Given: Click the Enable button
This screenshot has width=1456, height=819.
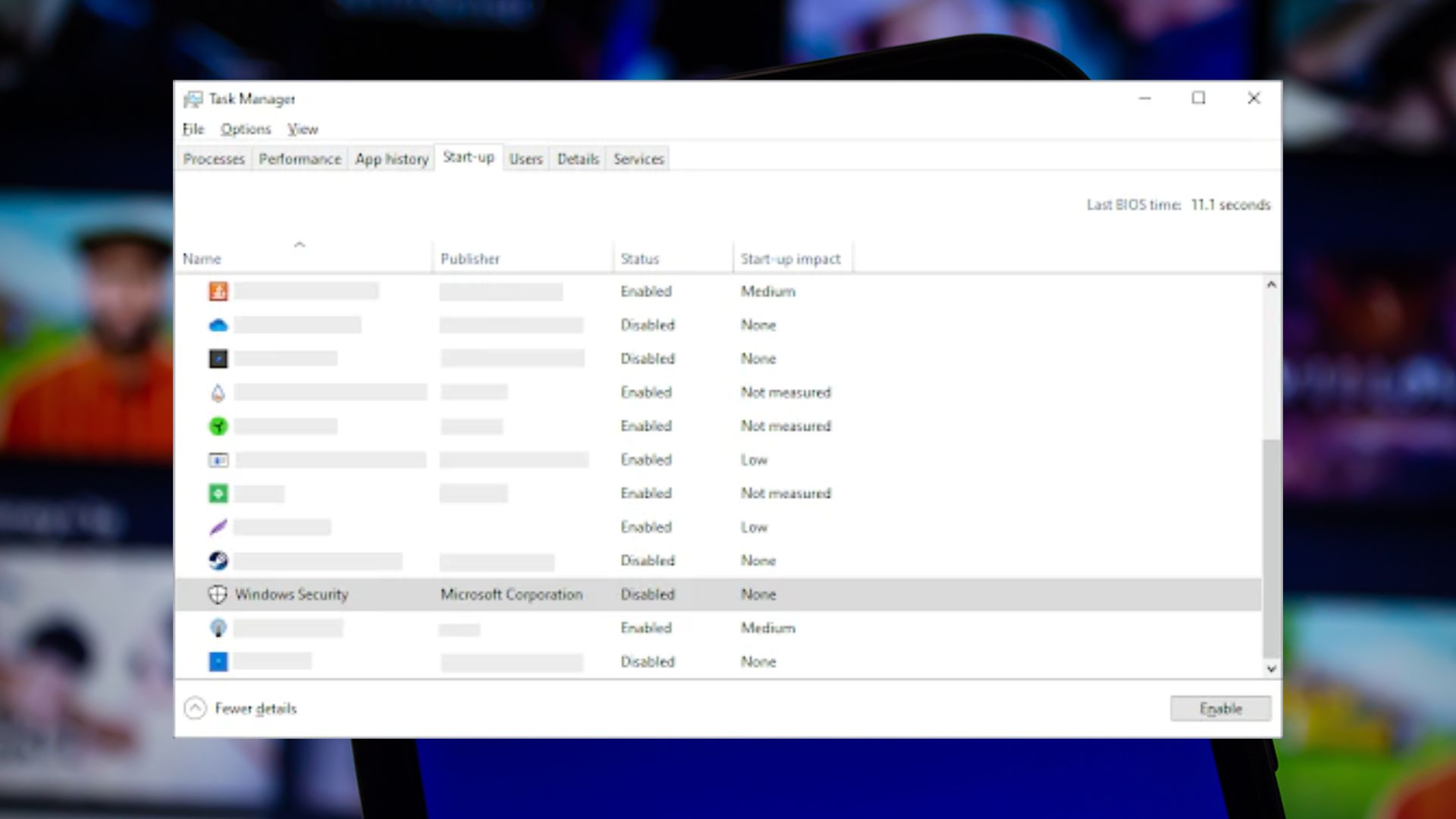Looking at the screenshot, I should [x=1221, y=708].
